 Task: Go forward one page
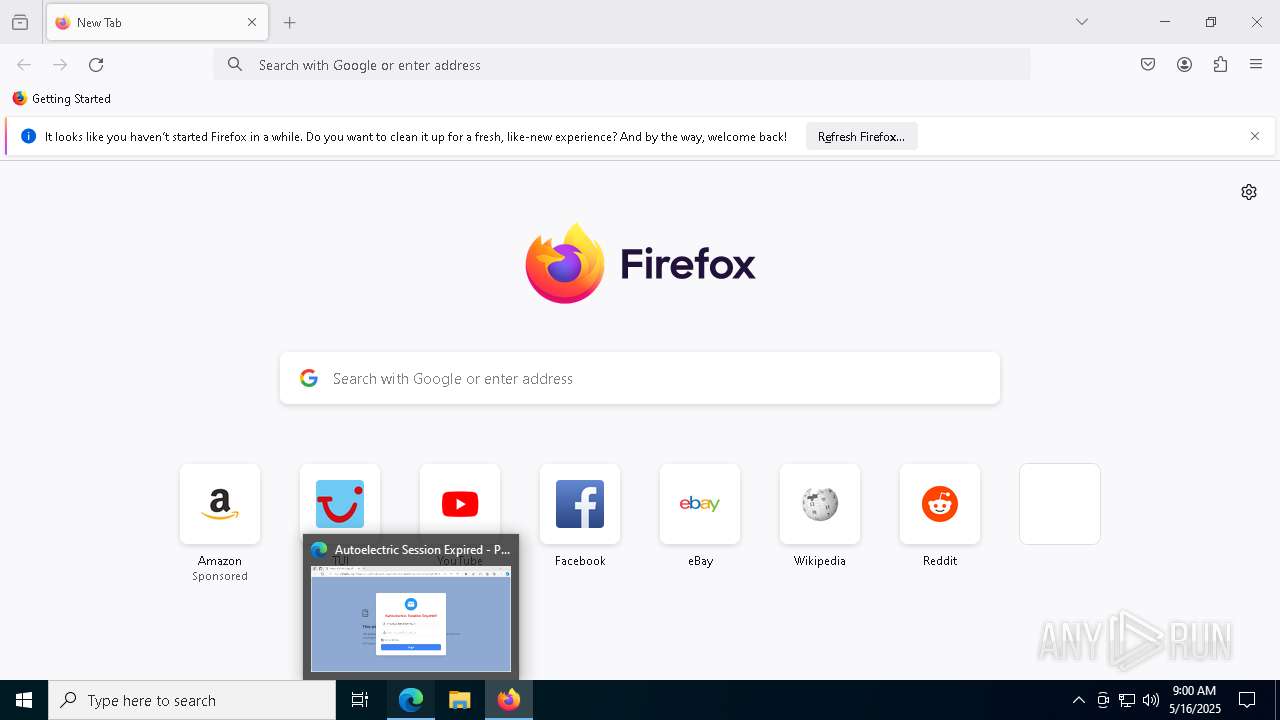60,65
